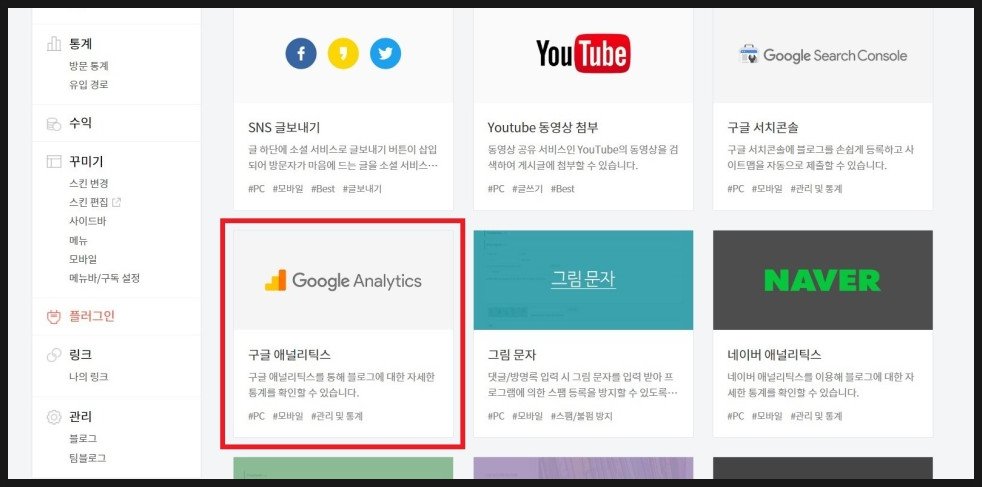The height and width of the screenshot is (487, 982).
Task: Click the 통계 bar chart icon
Action: coord(54,44)
